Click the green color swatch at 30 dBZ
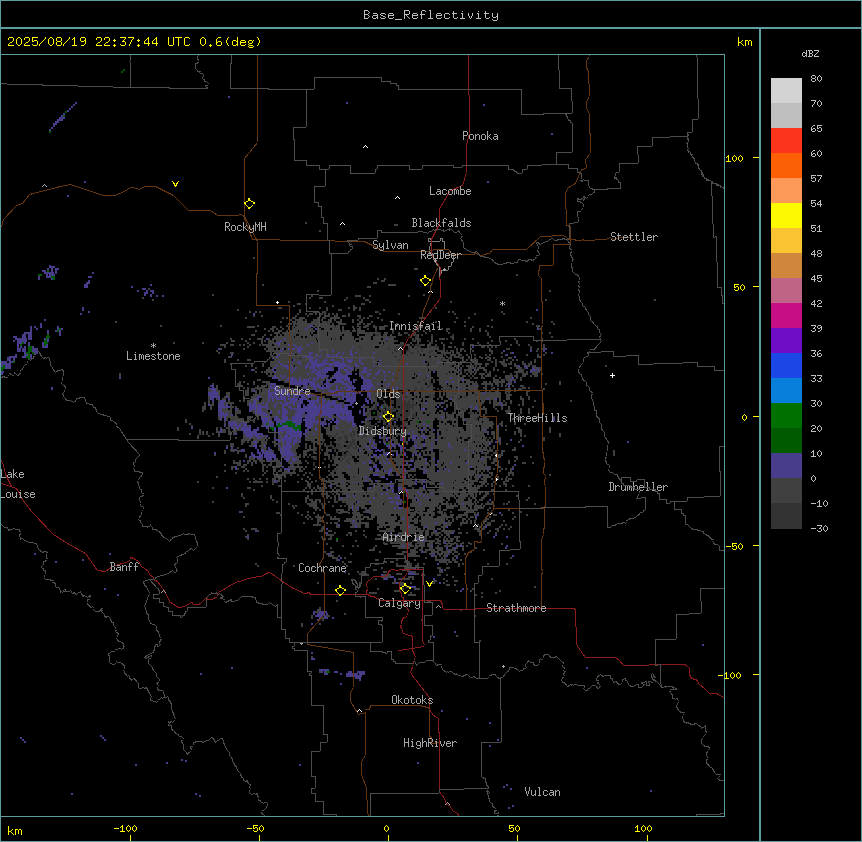 (786, 416)
